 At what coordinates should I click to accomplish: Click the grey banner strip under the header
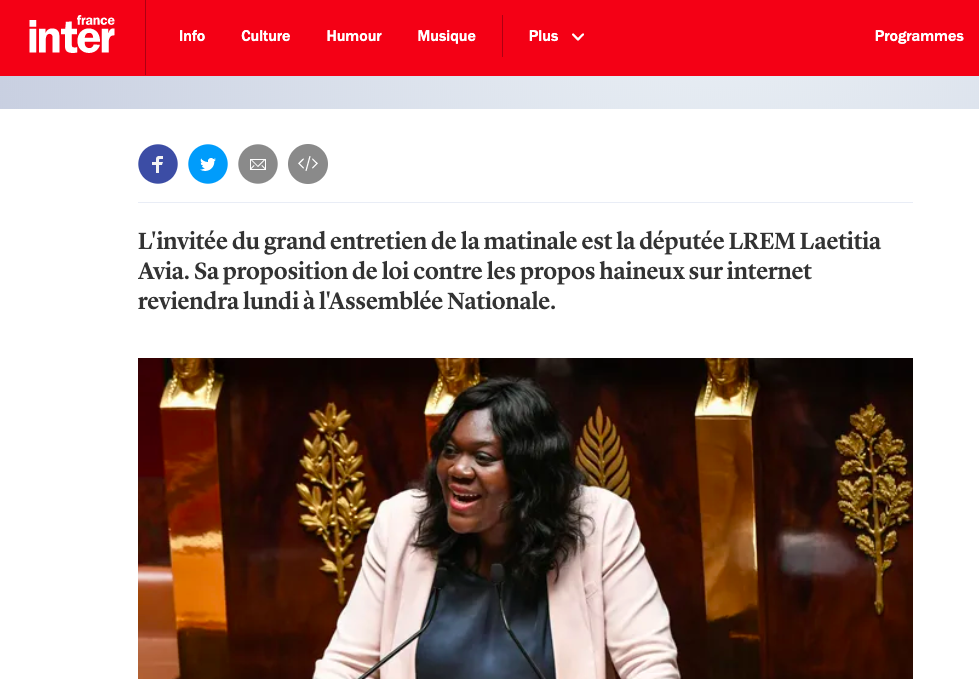(490, 92)
